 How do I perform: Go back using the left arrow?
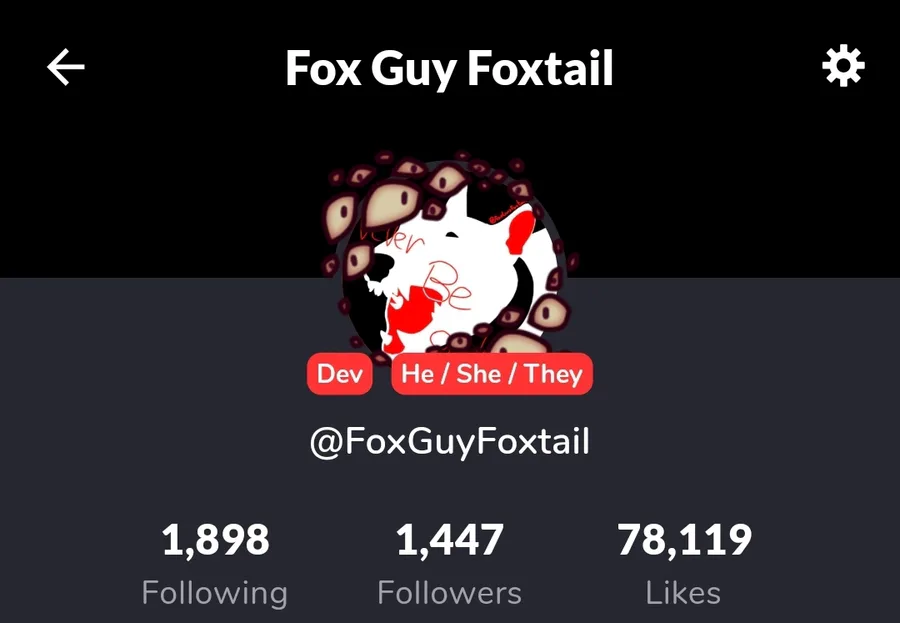[65, 67]
